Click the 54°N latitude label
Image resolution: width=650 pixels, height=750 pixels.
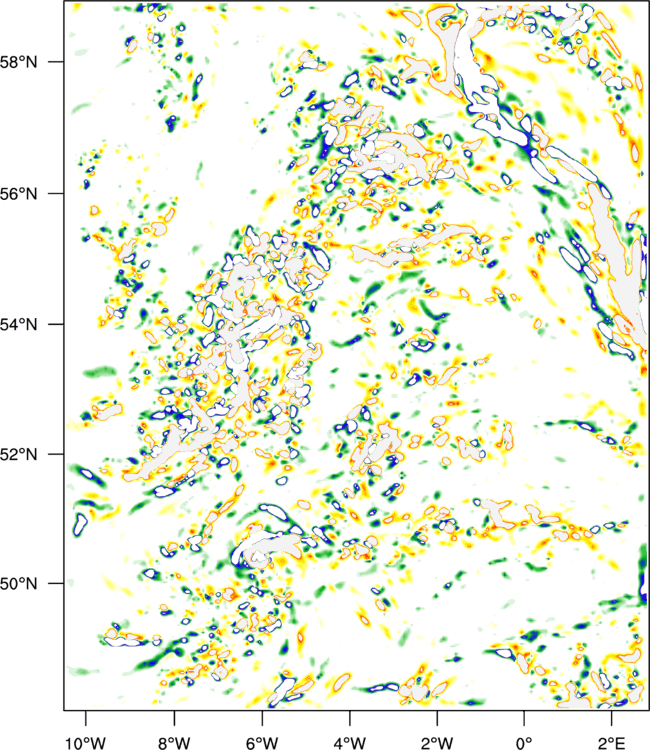(18, 324)
